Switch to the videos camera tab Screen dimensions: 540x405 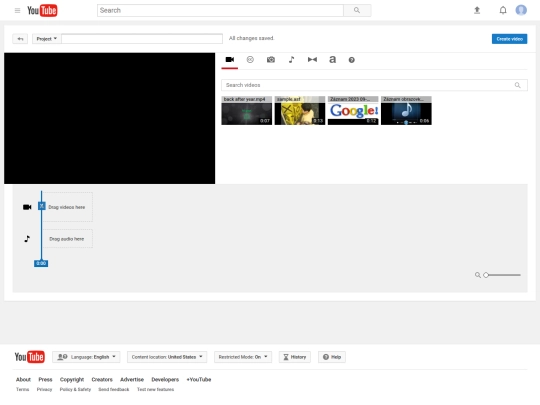pos(230,60)
